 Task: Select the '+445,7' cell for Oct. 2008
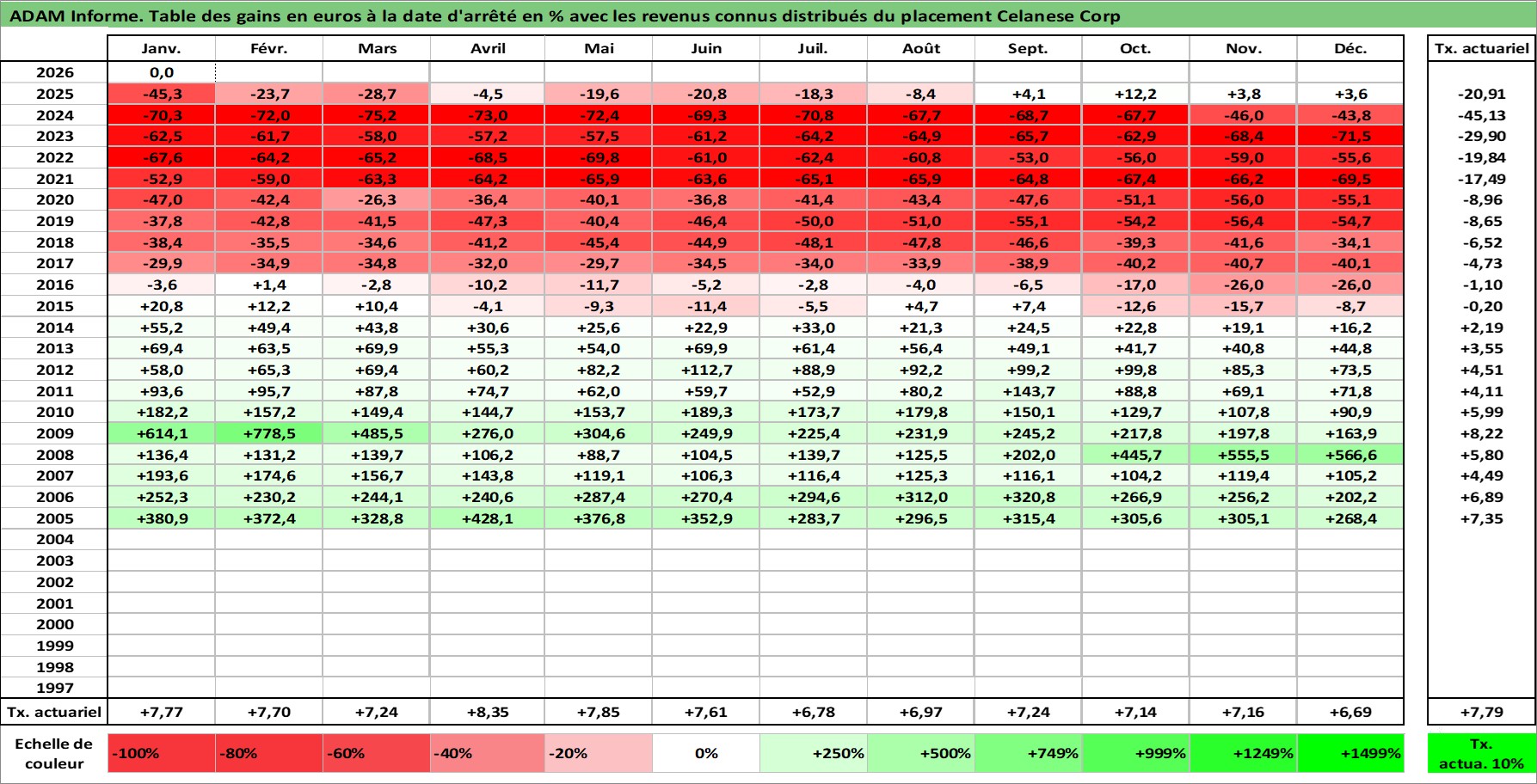point(1136,455)
